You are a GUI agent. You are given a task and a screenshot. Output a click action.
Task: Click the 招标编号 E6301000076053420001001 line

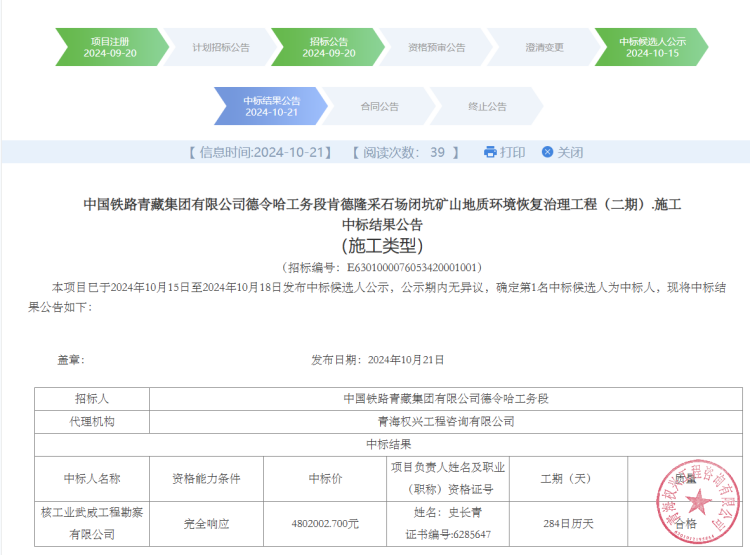click(382, 267)
